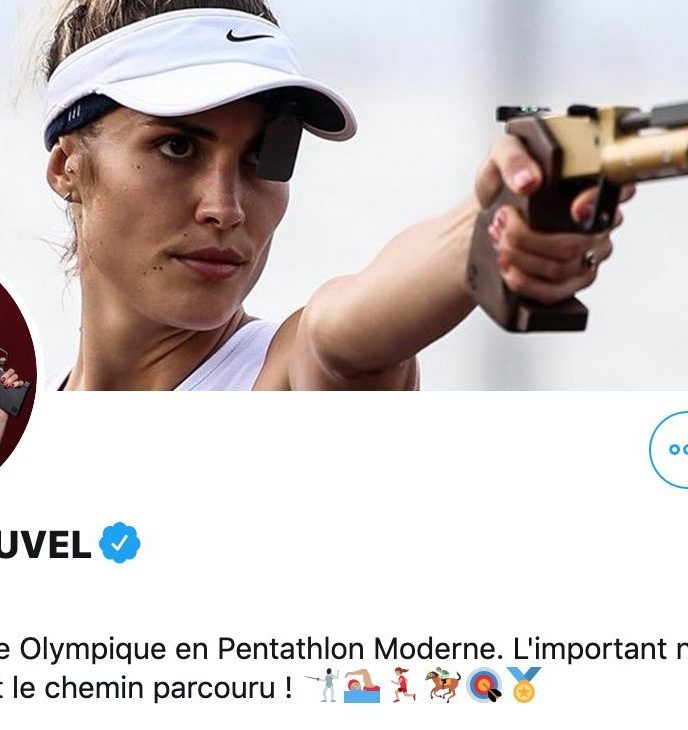Click the word L'important in bio
This screenshot has width=688, height=730.
[x=590, y=648]
